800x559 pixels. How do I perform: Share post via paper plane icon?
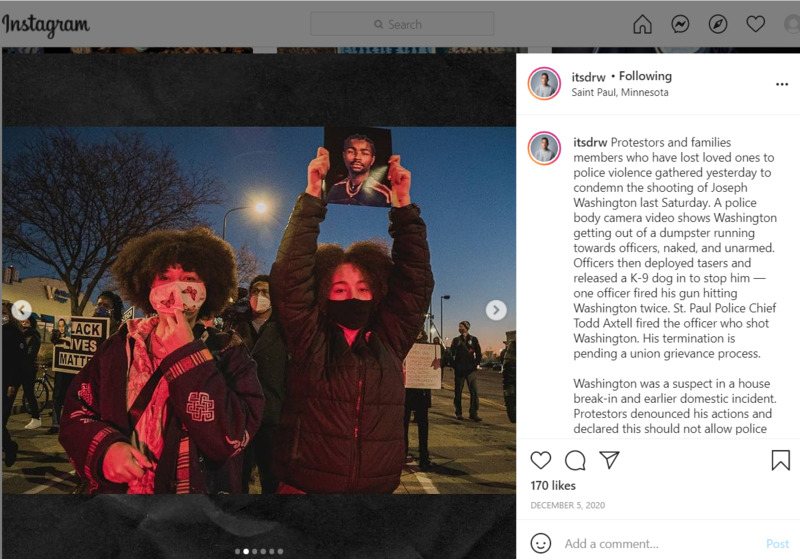(x=609, y=460)
